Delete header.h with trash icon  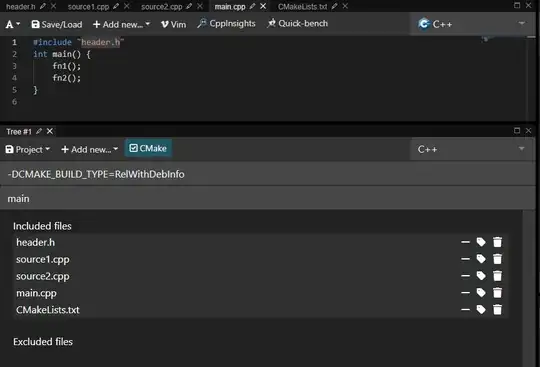(497, 242)
